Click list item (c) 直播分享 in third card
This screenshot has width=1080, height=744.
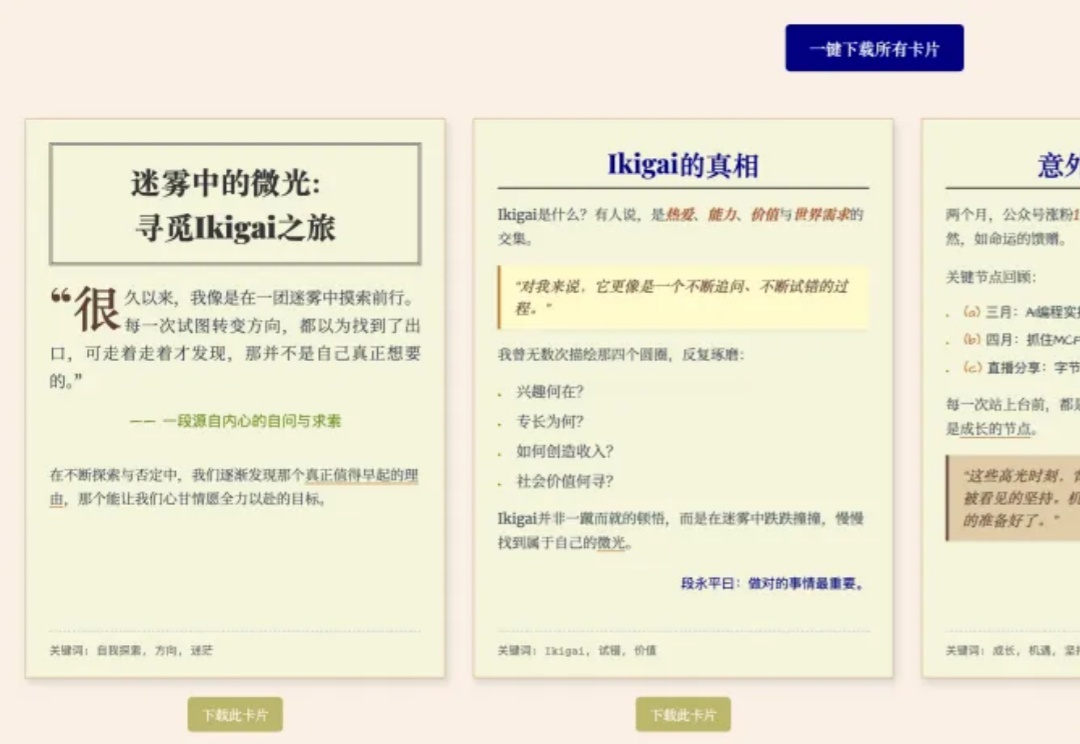[1021, 367]
